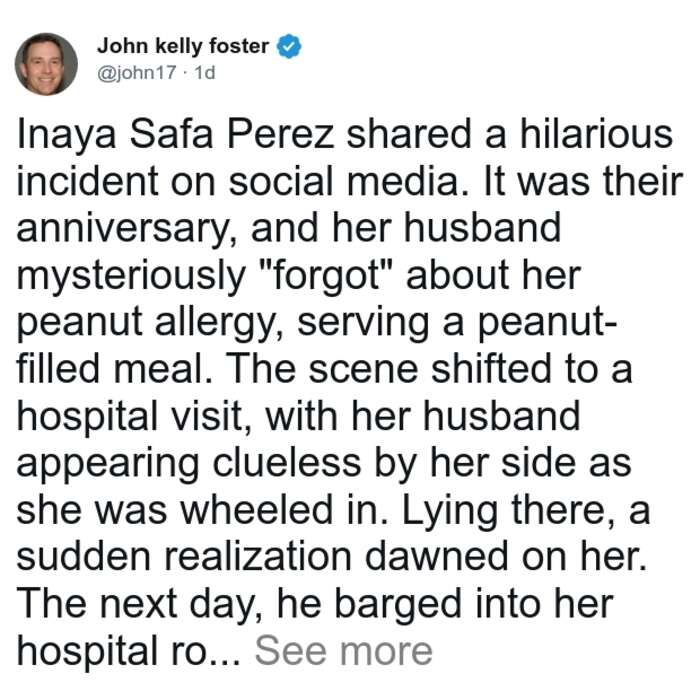Click the word mysteriously in the post
Image resolution: width=700 pixels, height=700 pixels.
(131, 276)
